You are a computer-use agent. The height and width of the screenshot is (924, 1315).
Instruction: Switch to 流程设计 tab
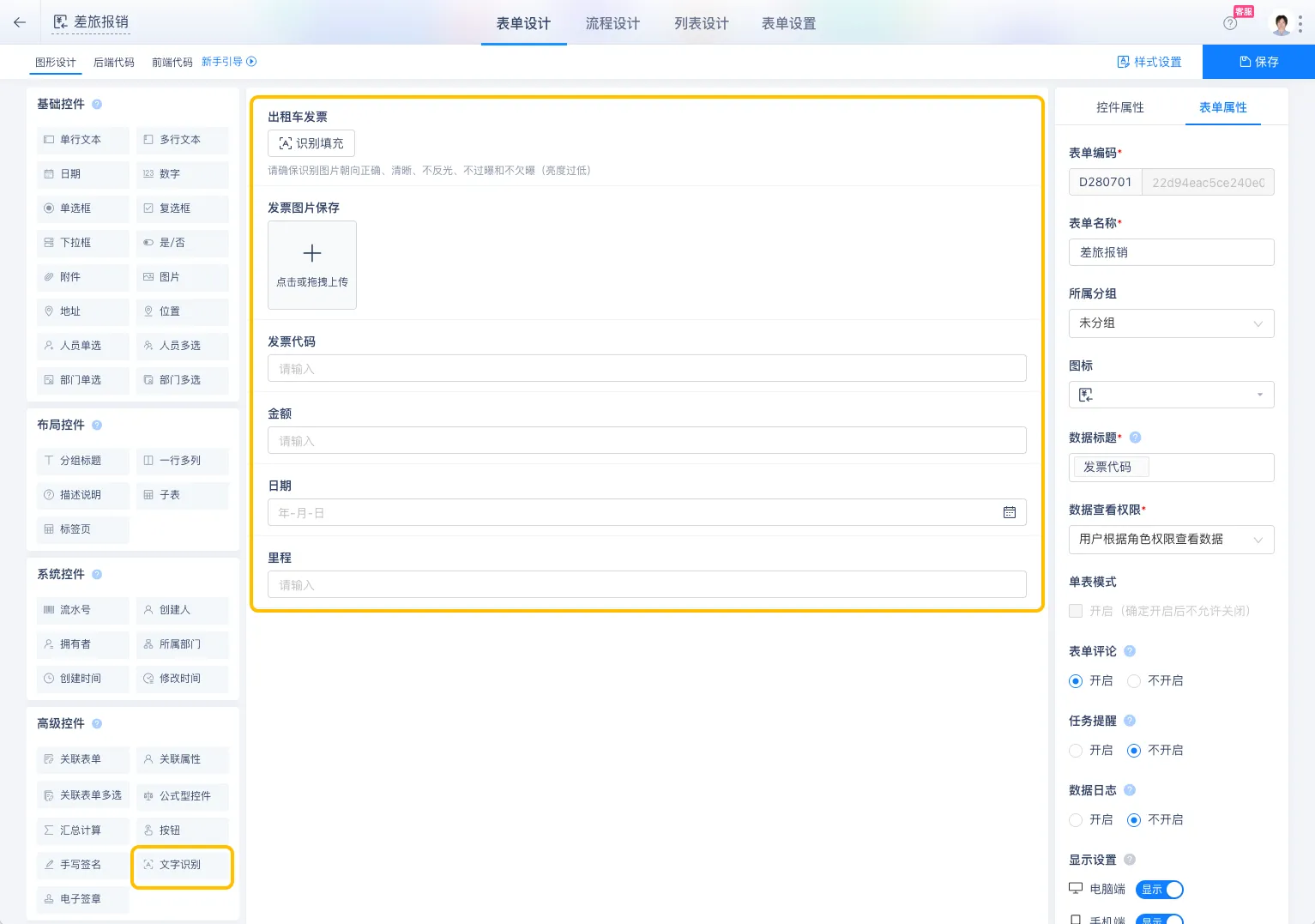click(x=612, y=24)
